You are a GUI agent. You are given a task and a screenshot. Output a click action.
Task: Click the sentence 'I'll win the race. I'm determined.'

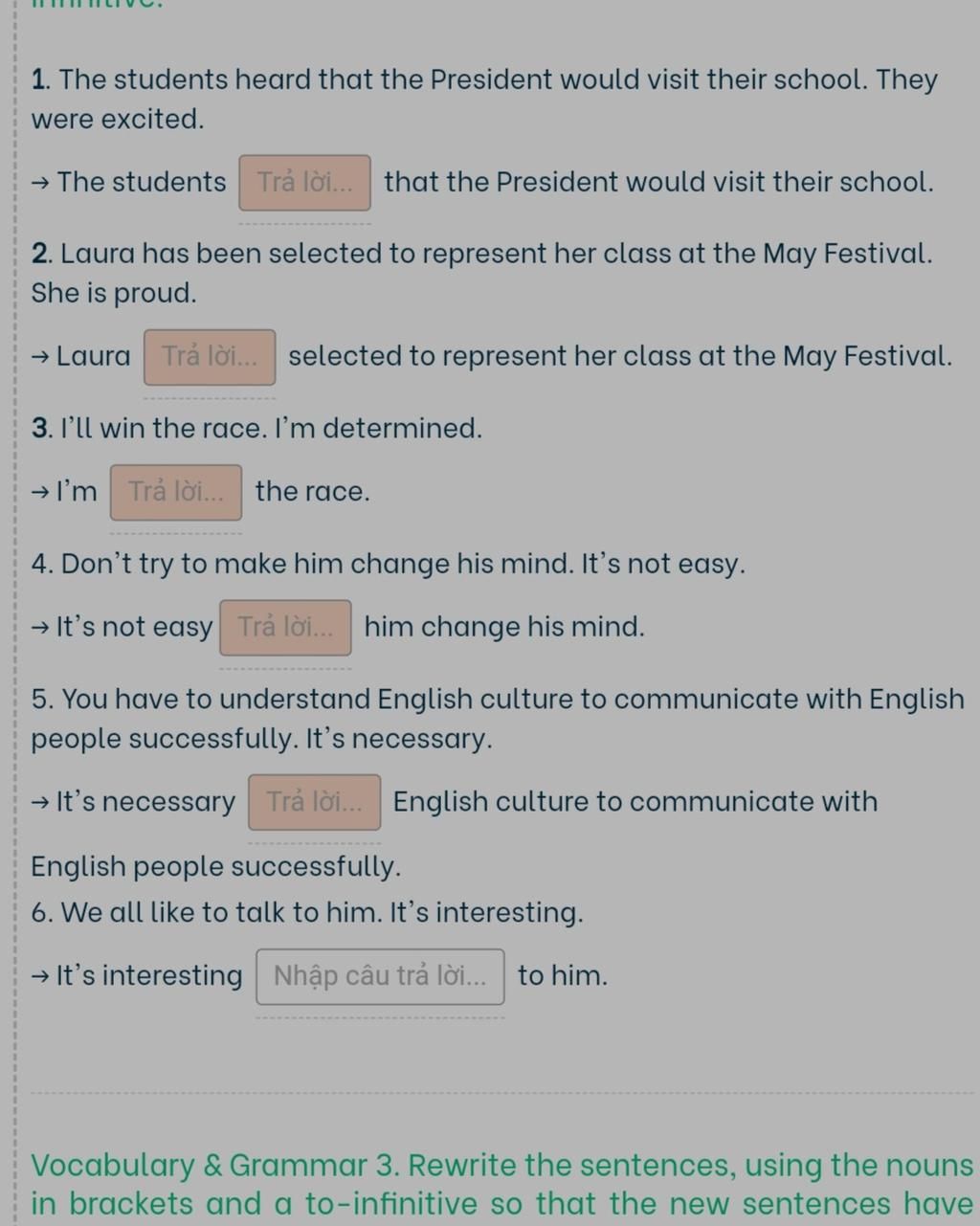point(256,428)
